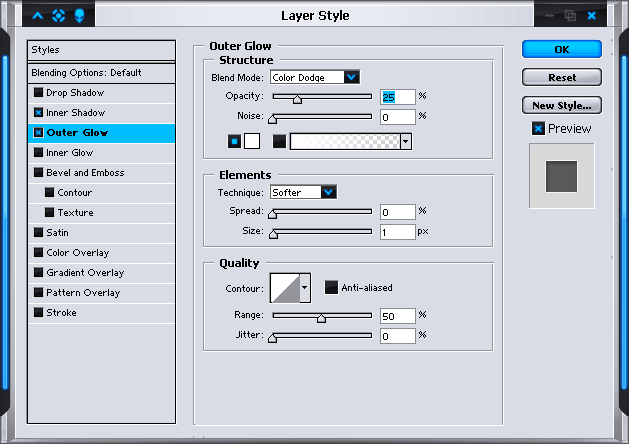Click the alien head icon in title bar
Screen dimensions: 629x444
click(79, 16)
